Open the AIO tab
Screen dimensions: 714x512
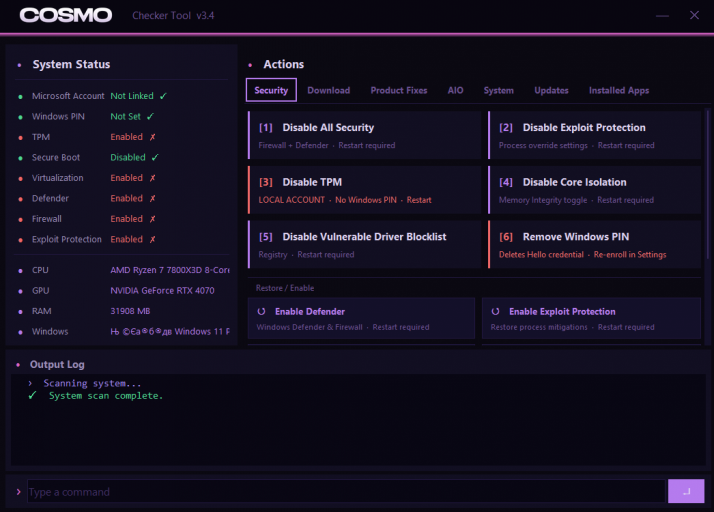click(x=455, y=90)
